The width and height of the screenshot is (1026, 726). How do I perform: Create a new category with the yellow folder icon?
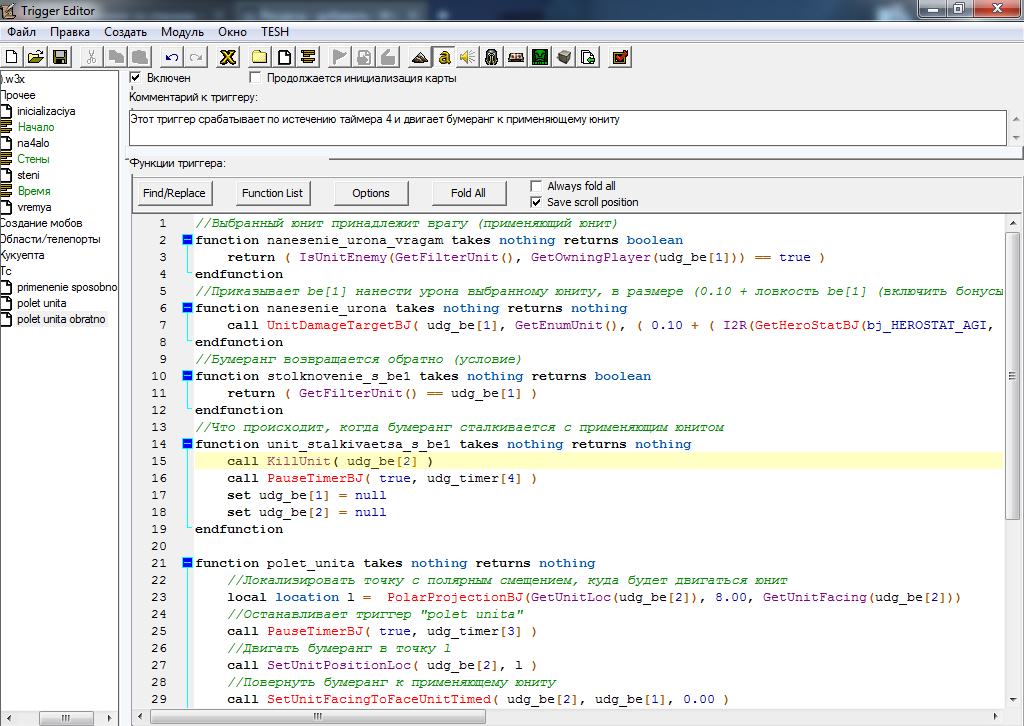click(x=260, y=57)
